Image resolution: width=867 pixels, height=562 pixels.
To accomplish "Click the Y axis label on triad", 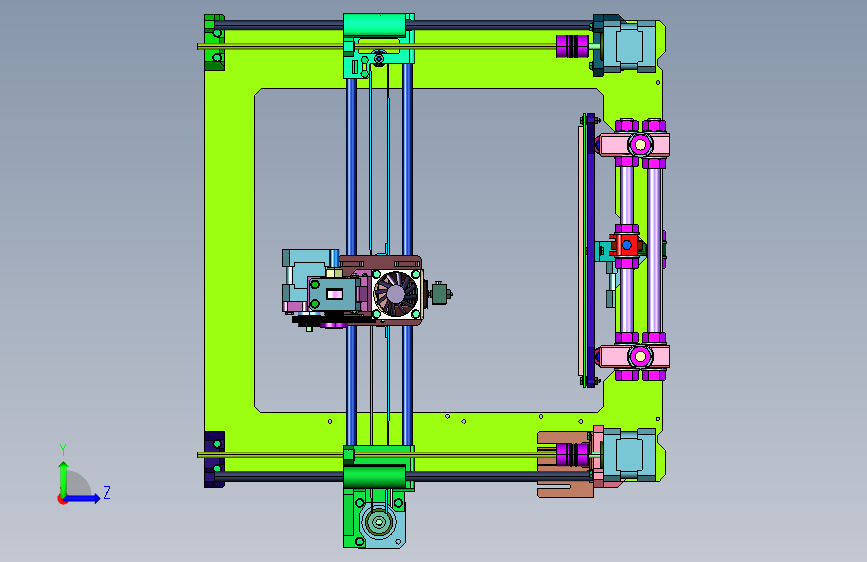I will (63, 450).
